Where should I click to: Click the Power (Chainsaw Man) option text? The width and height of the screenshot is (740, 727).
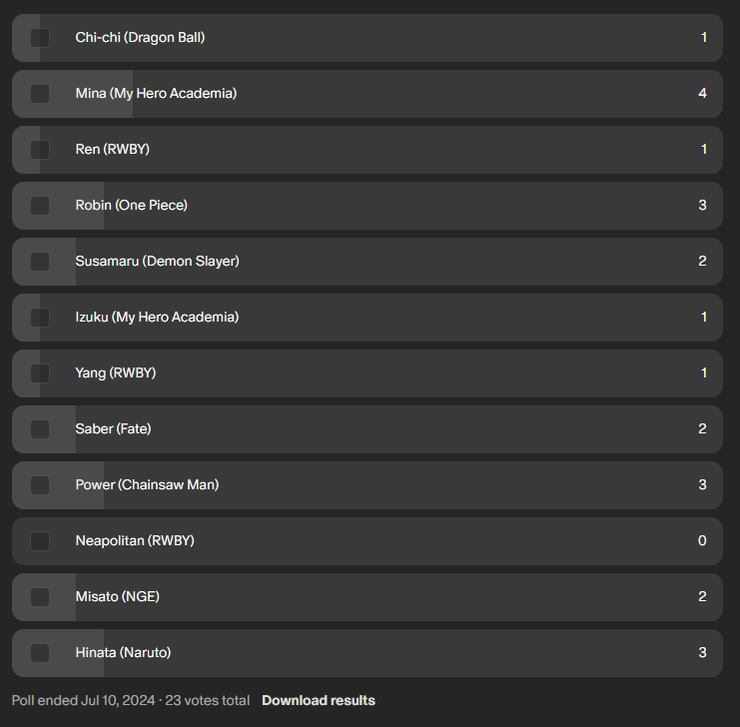147,485
